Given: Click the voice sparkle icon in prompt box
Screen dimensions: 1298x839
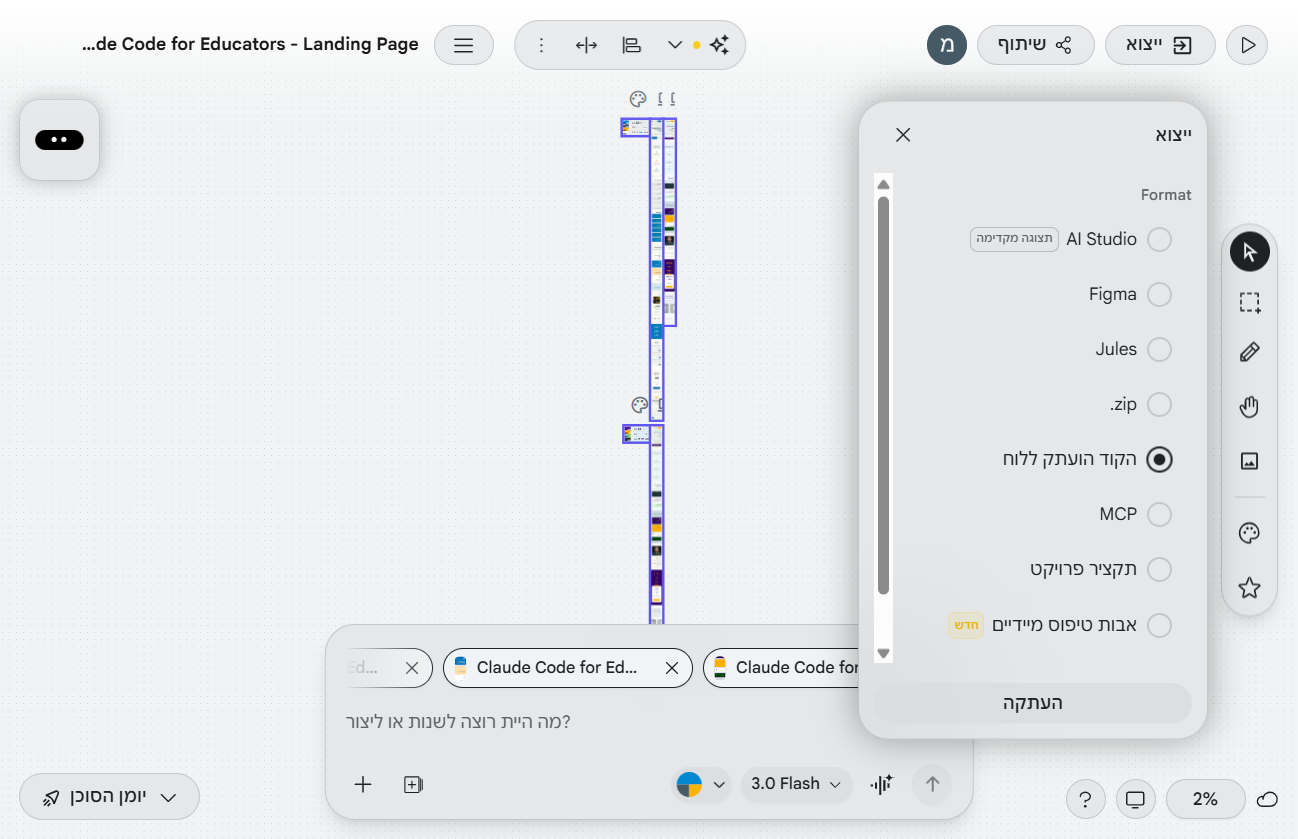Looking at the screenshot, I should tap(881, 784).
